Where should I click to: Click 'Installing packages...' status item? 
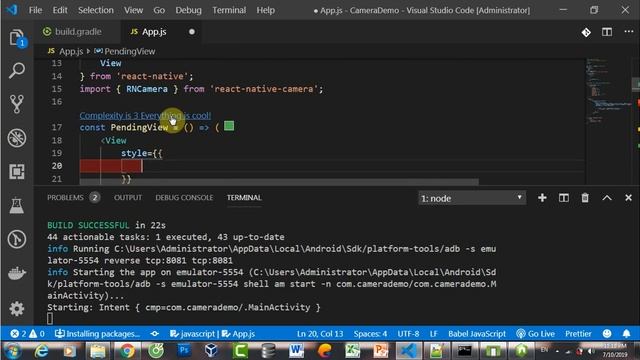(x=98, y=334)
